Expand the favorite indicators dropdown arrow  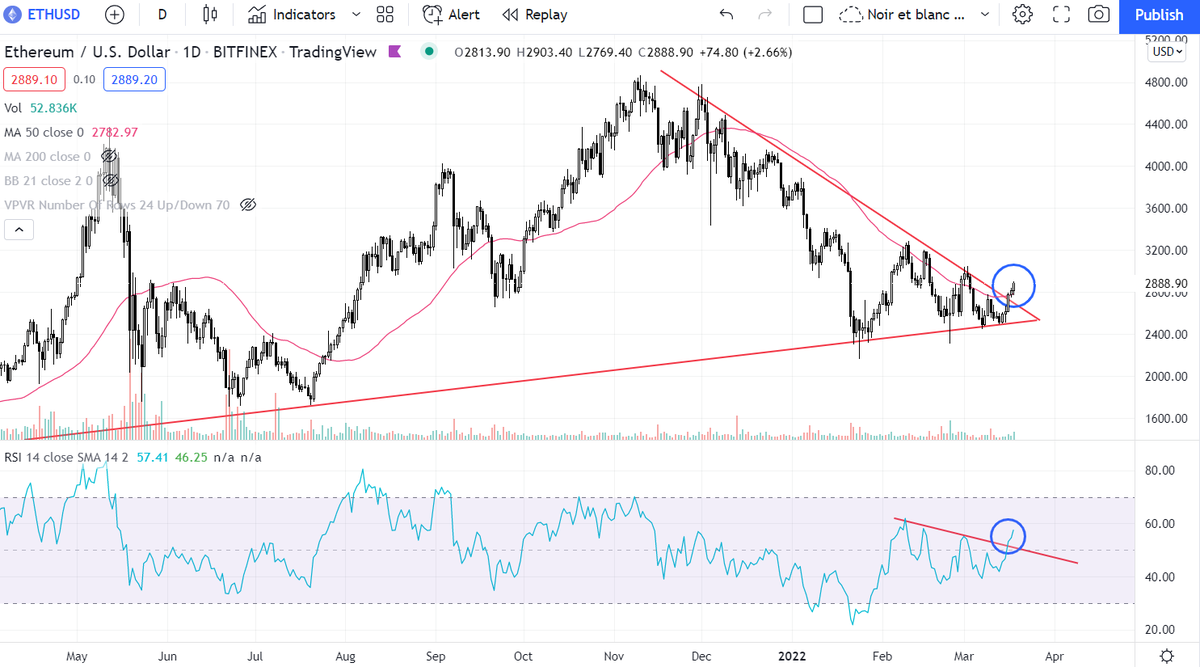[356, 15]
